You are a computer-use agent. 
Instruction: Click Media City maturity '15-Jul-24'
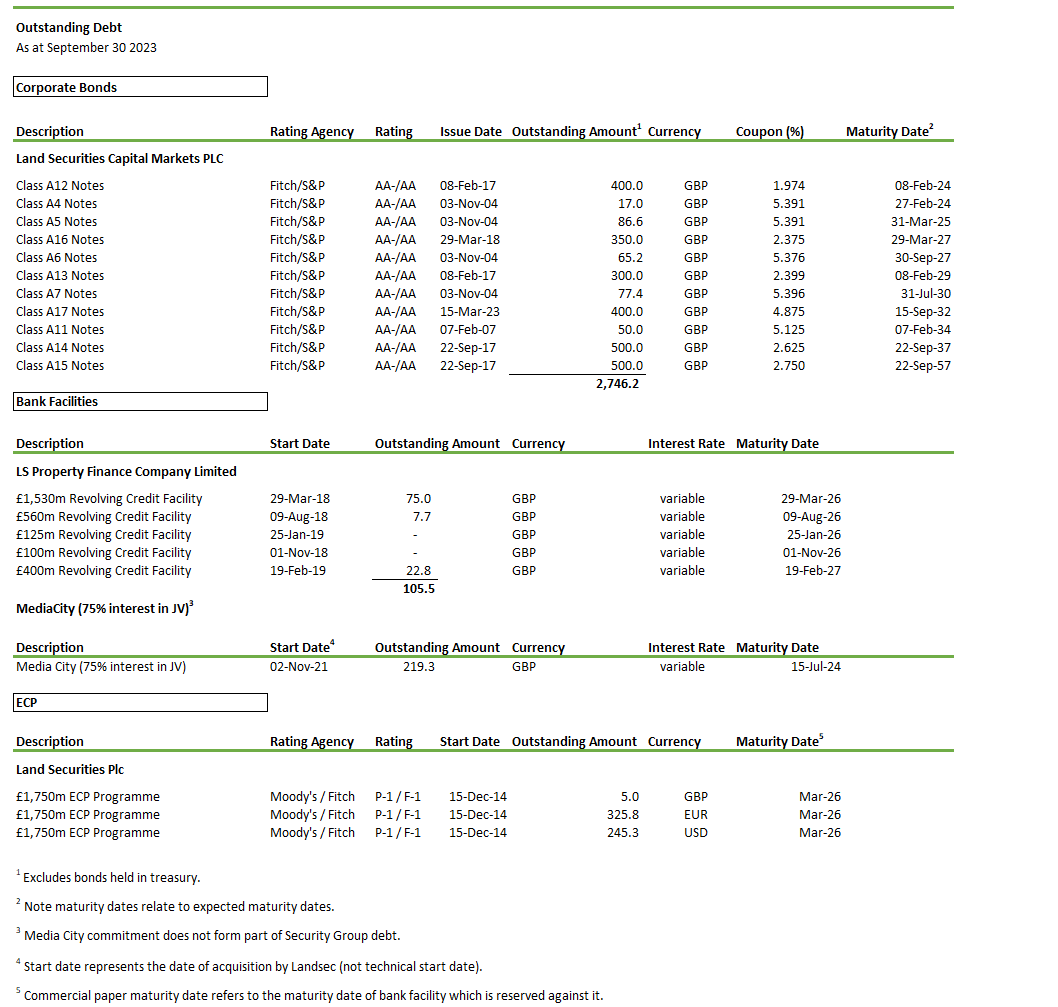pos(816,667)
